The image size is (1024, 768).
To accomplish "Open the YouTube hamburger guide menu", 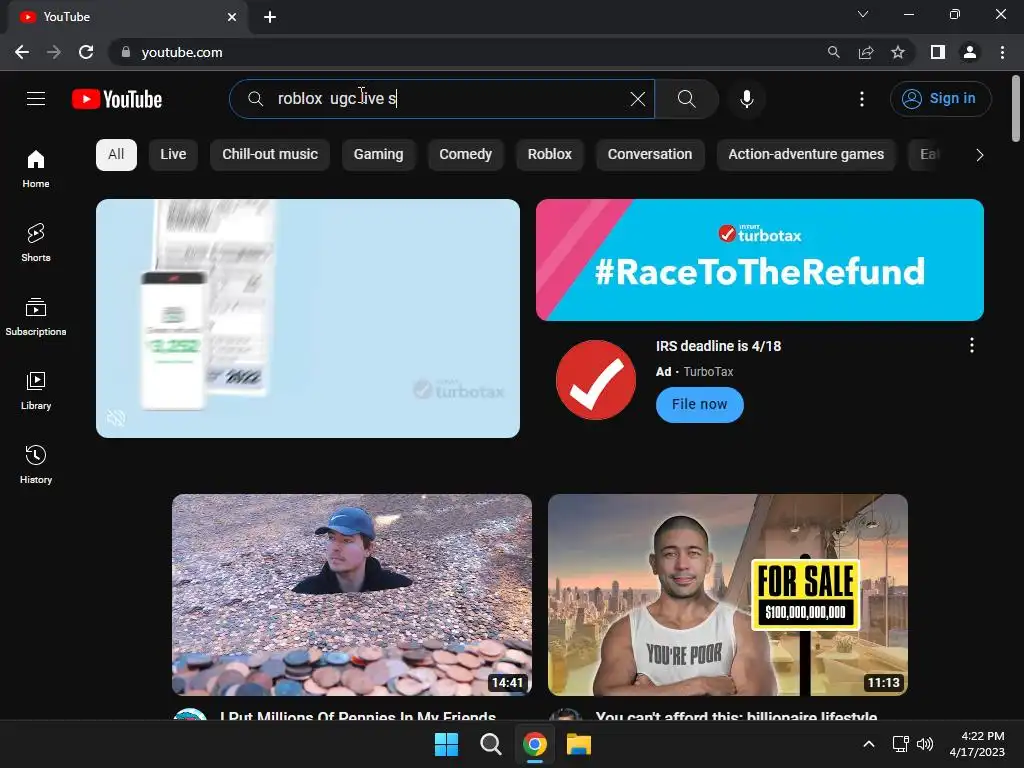I will tap(36, 99).
